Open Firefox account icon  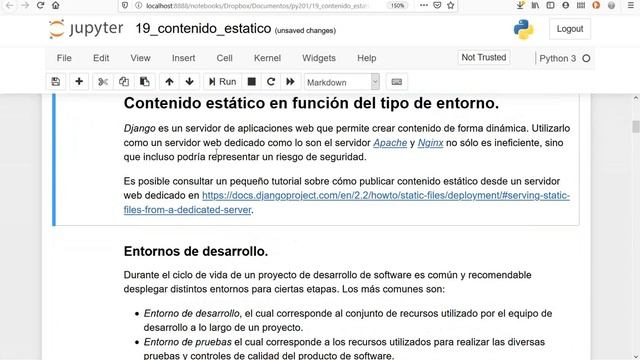click(565, 5)
